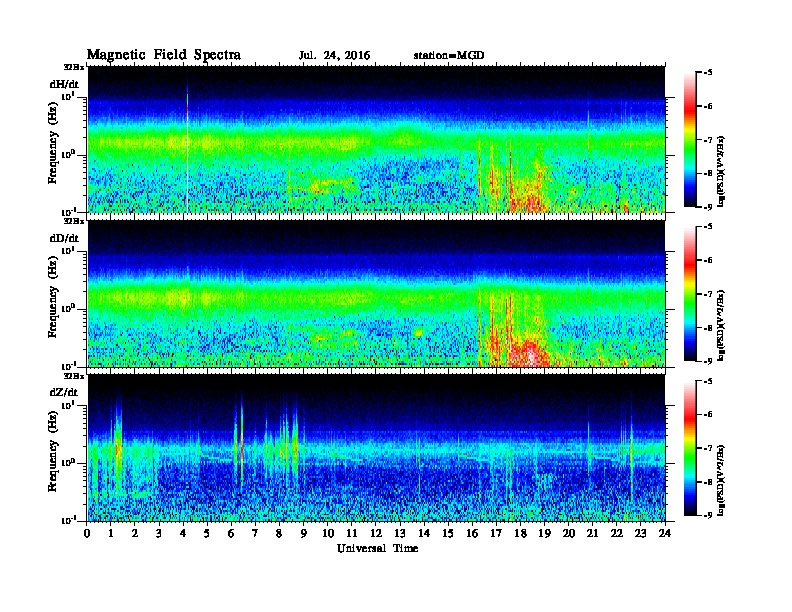Click hour tick label 1 on the time axis
Screen dimensions: 792x612
111,533
